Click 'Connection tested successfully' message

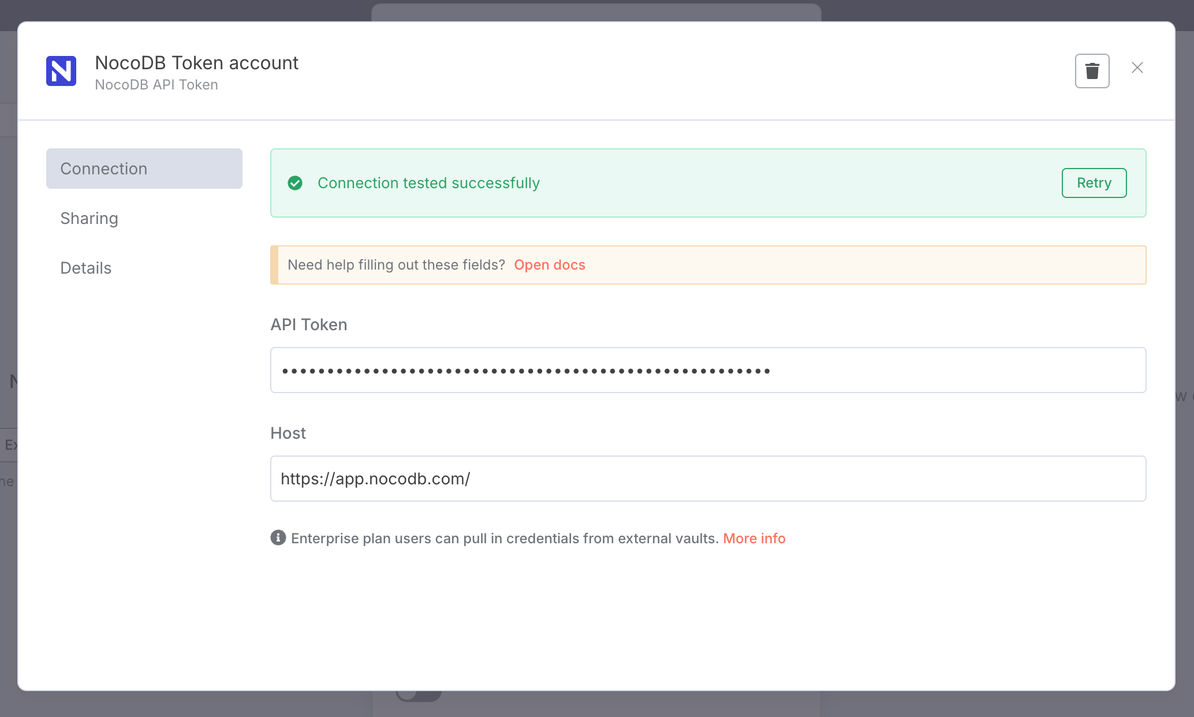click(x=429, y=183)
